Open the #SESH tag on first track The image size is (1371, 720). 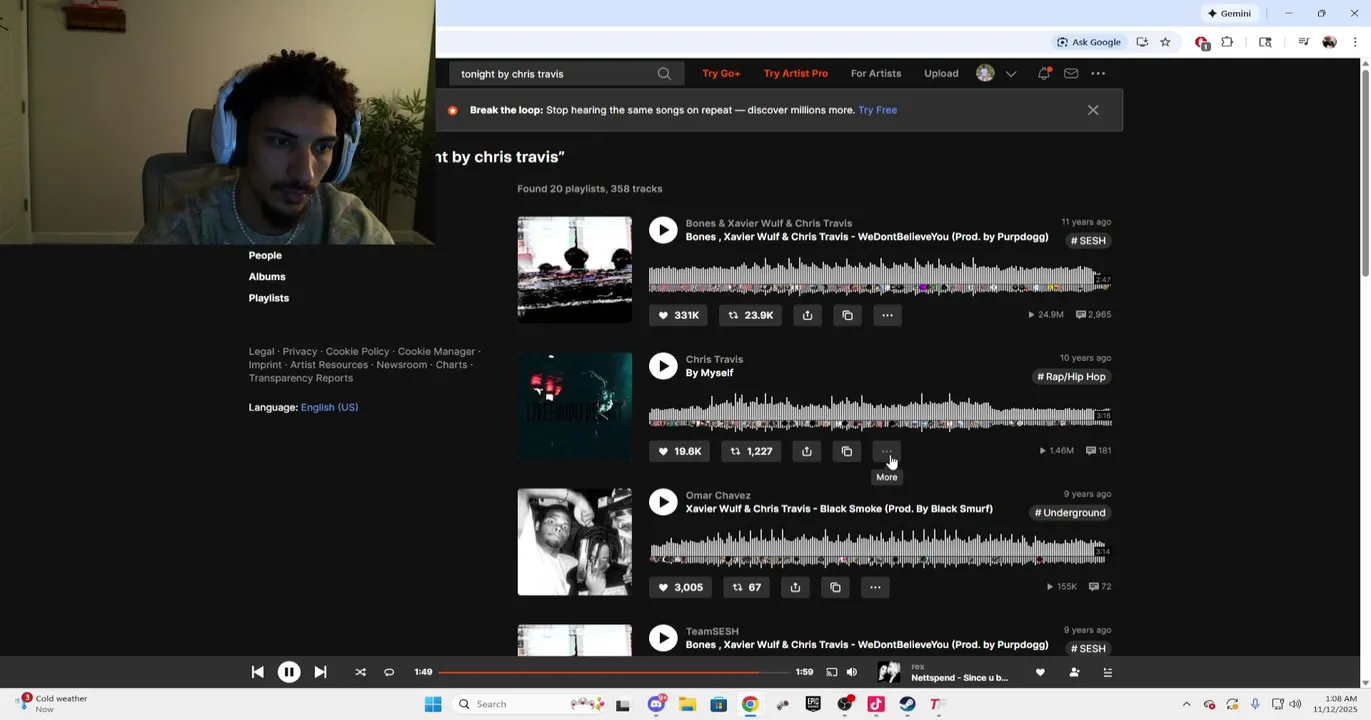[1088, 241]
